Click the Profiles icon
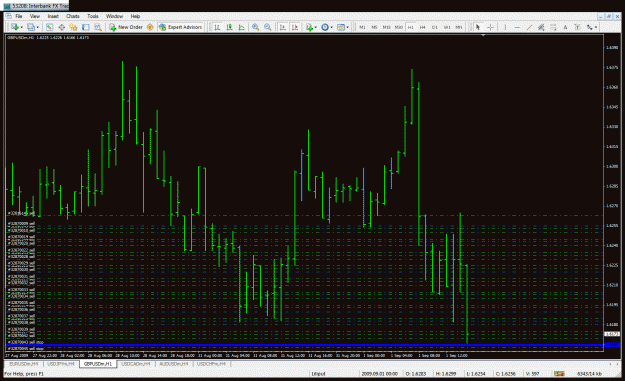This screenshot has width=625, height=381. point(31,27)
